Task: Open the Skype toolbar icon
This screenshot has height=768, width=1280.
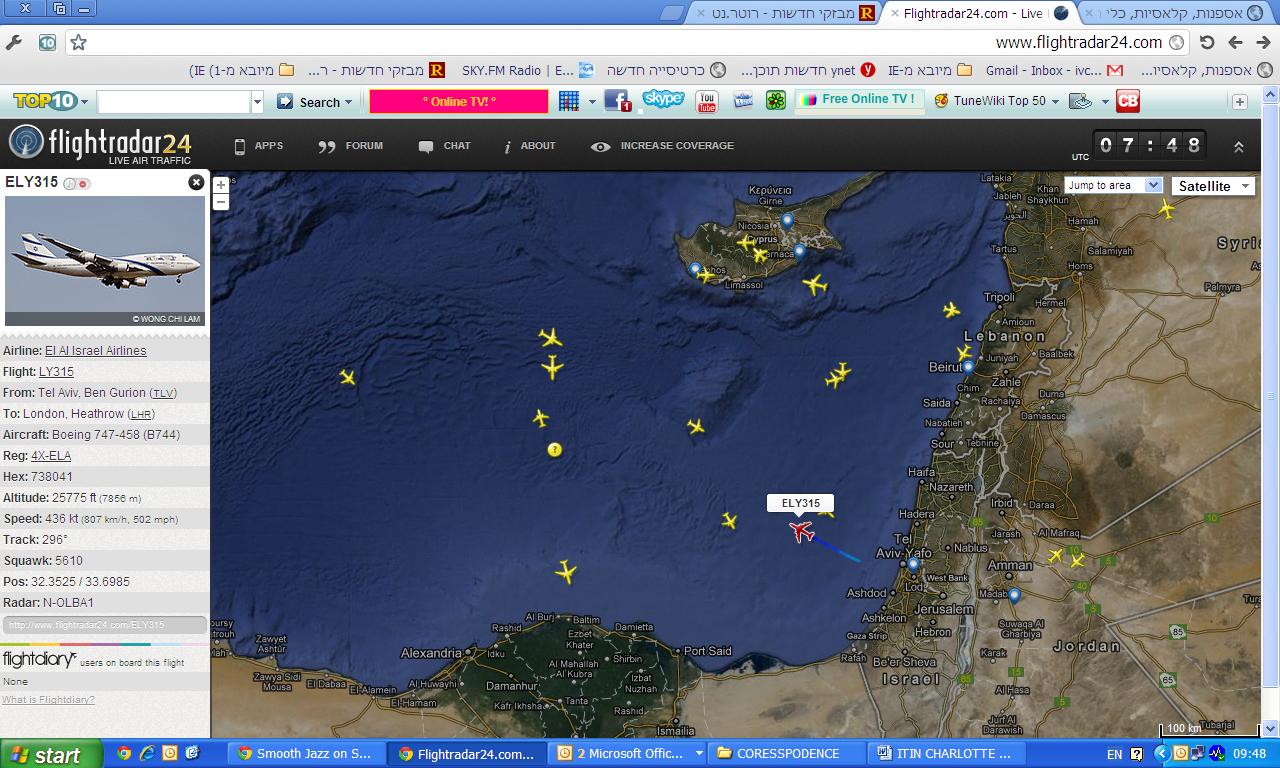Action: (x=663, y=100)
